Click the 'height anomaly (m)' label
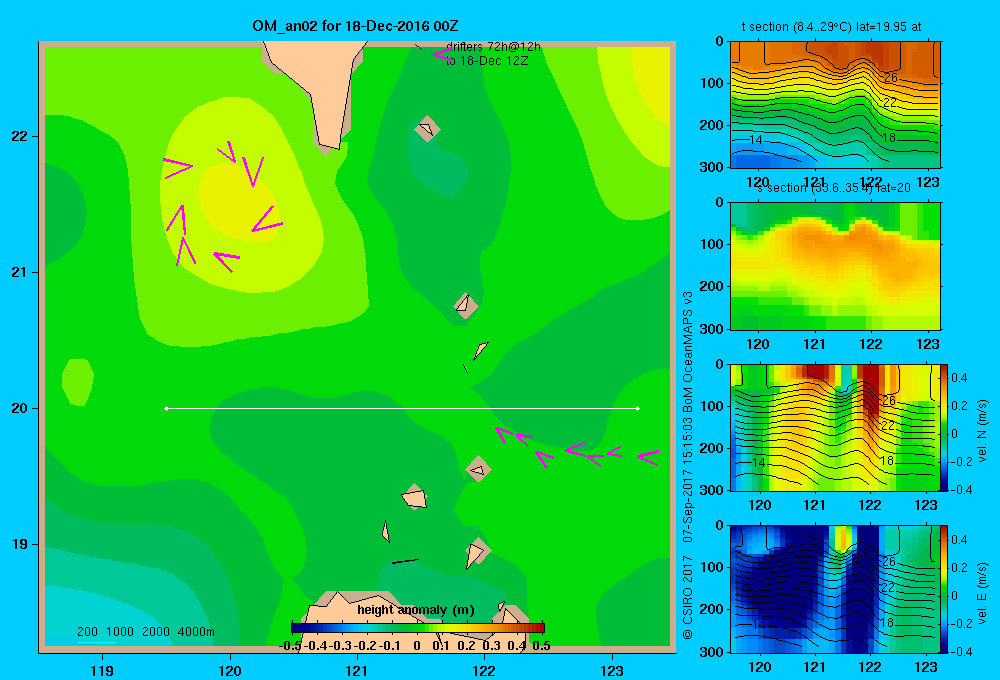Image resolution: width=1000 pixels, height=680 pixels. pos(416,610)
